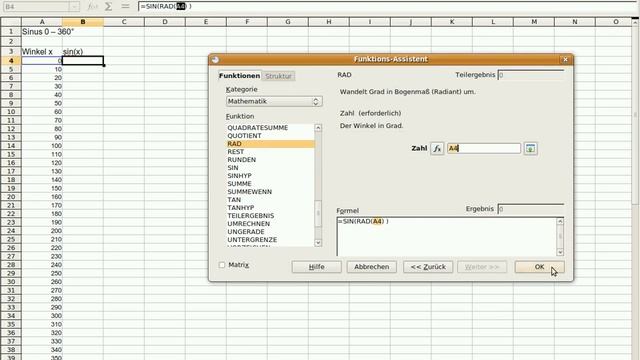Click the fx button next to Zahl field
640x360 pixels.
tap(437, 149)
